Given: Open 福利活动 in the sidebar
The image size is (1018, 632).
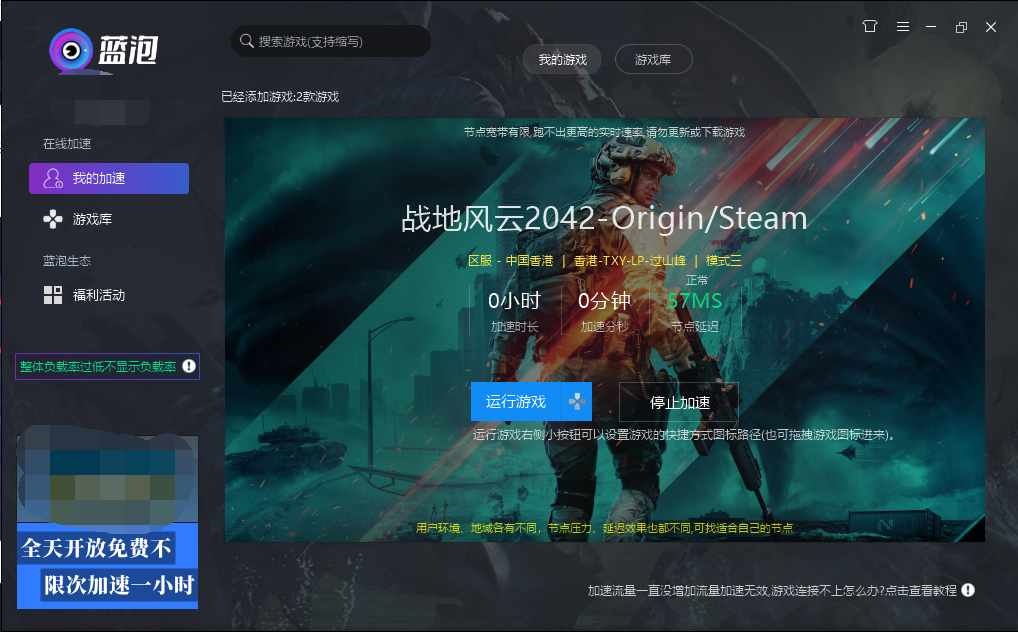Looking at the screenshot, I should [x=99, y=295].
